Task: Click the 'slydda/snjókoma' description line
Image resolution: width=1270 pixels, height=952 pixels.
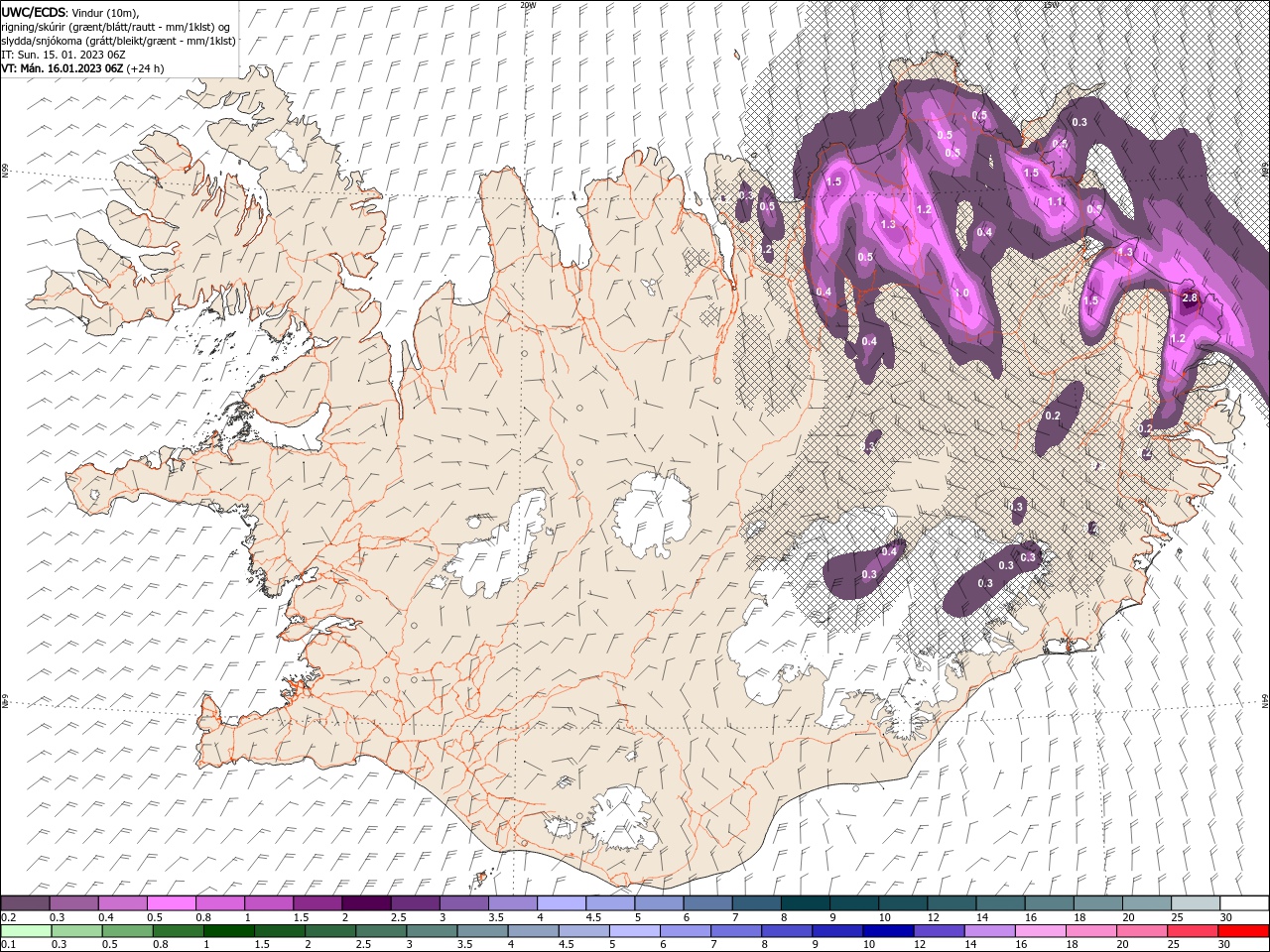Action: pyautogui.click(x=118, y=41)
